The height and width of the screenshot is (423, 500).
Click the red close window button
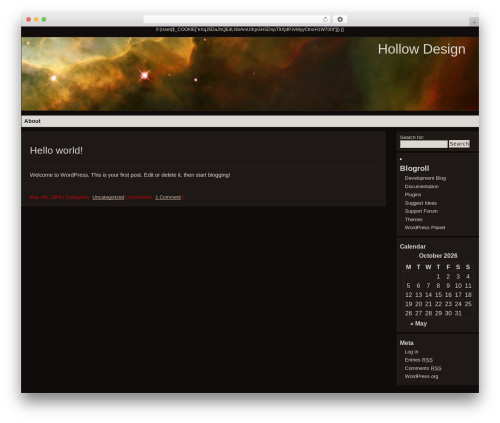[x=29, y=19]
